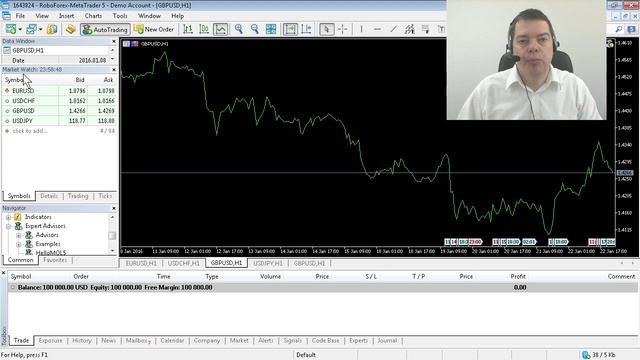Close the Market Watch panel
This screenshot has width=640, height=360.
[114, 70]
